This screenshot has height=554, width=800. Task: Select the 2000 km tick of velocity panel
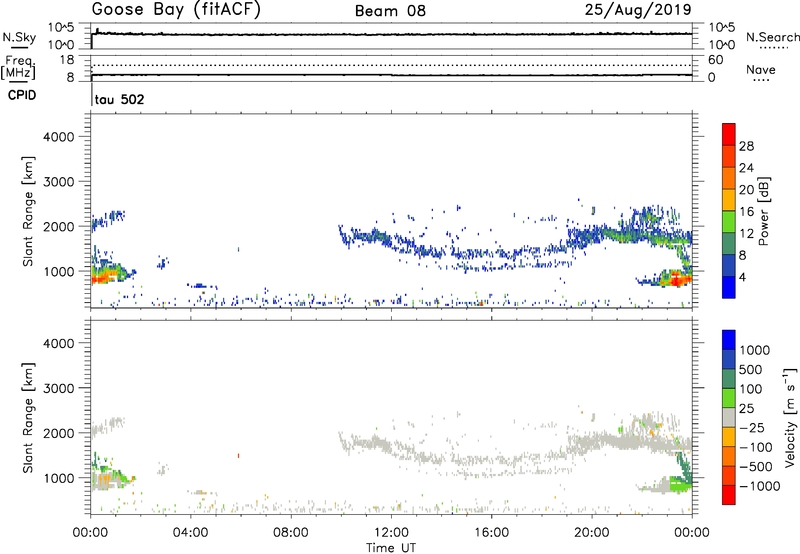(58, 433)
